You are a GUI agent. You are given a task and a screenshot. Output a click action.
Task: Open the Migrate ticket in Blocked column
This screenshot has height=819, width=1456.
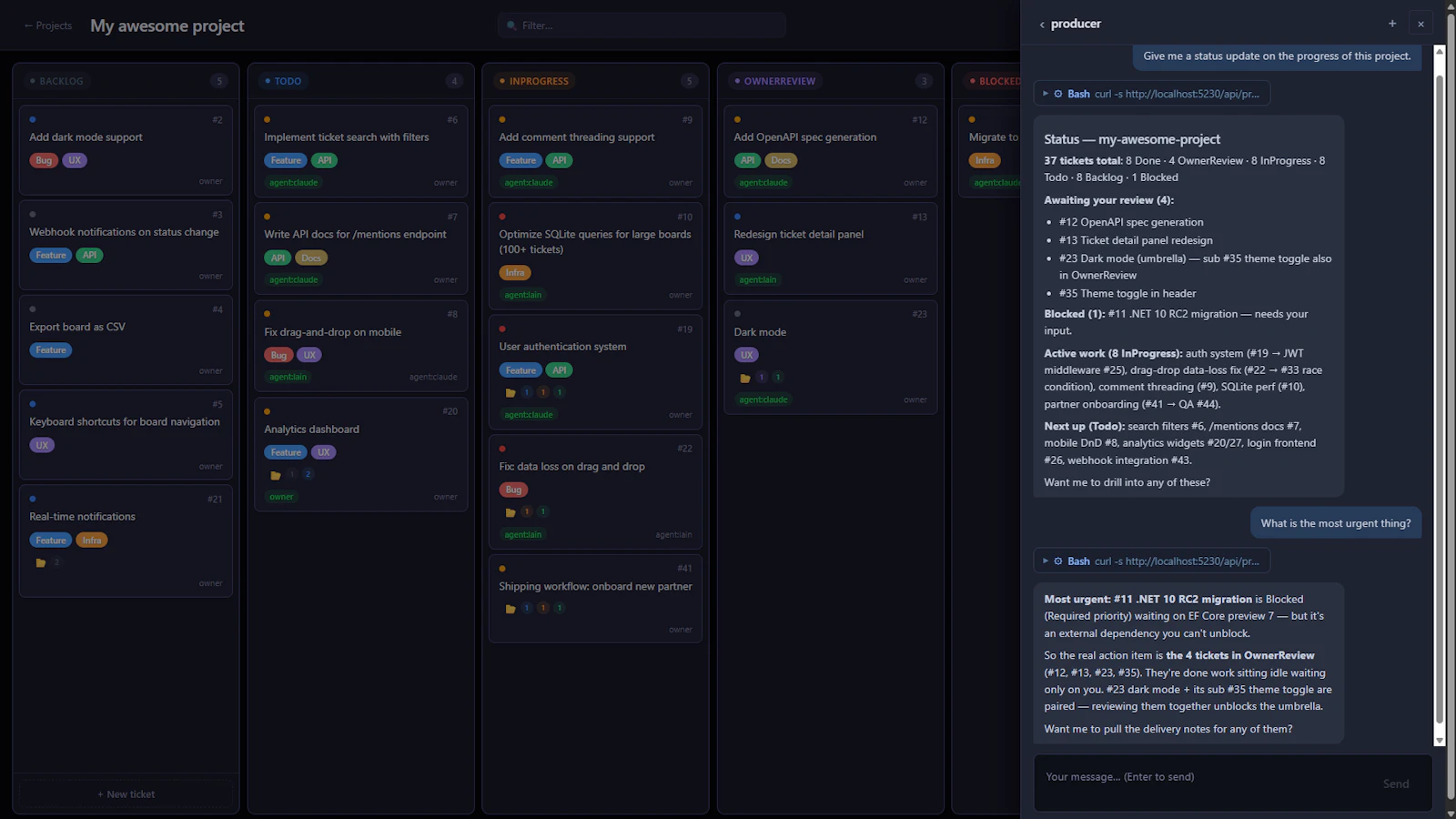[990, 151]
